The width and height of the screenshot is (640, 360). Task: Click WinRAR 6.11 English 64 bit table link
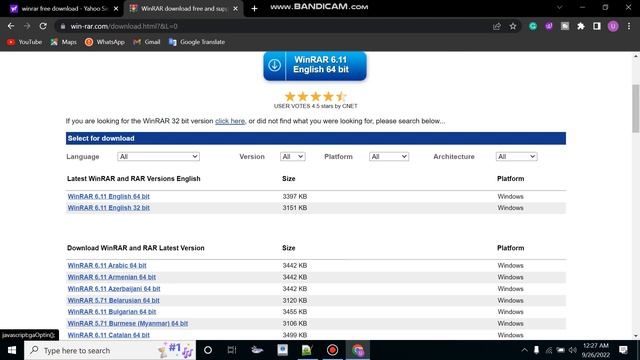point(109,196)
